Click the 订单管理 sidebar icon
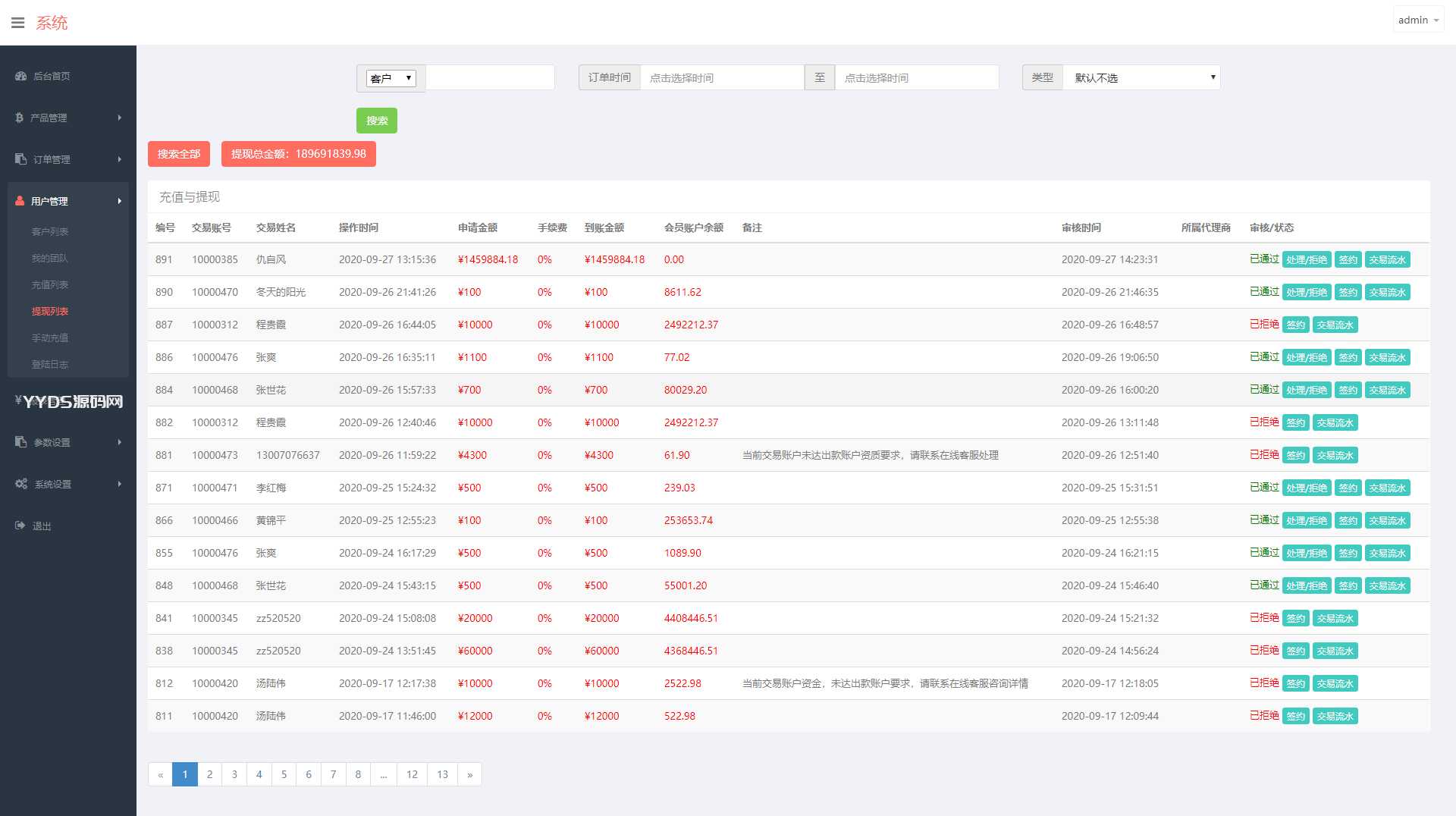Viewport: 1456px width, 816px height. coord(20,159)
